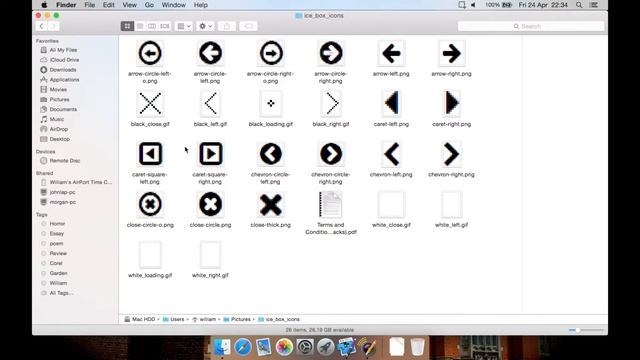The height and width of the screenshot is (360, 640).
Task: Select the close-thick.png file icon
Action: [x=271, y=204]
